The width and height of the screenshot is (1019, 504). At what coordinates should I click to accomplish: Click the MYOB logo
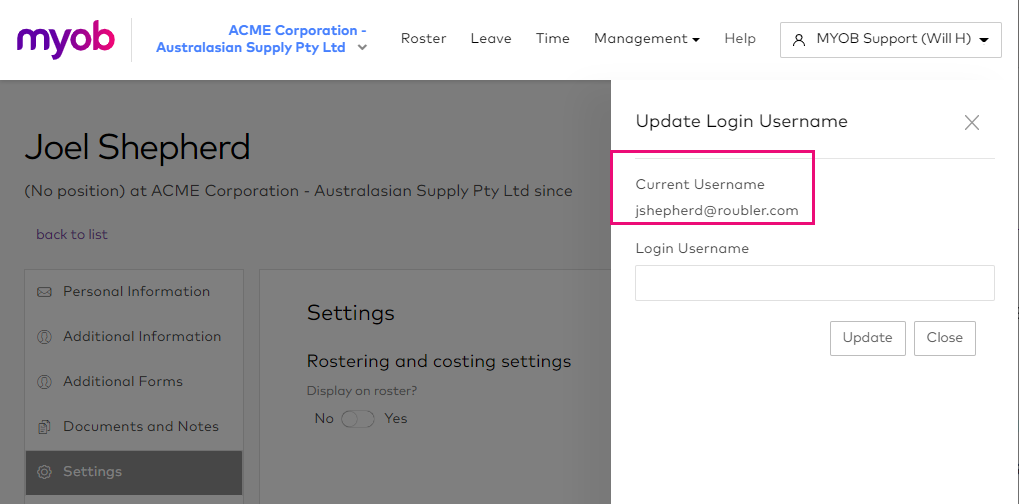click(66, 39)
